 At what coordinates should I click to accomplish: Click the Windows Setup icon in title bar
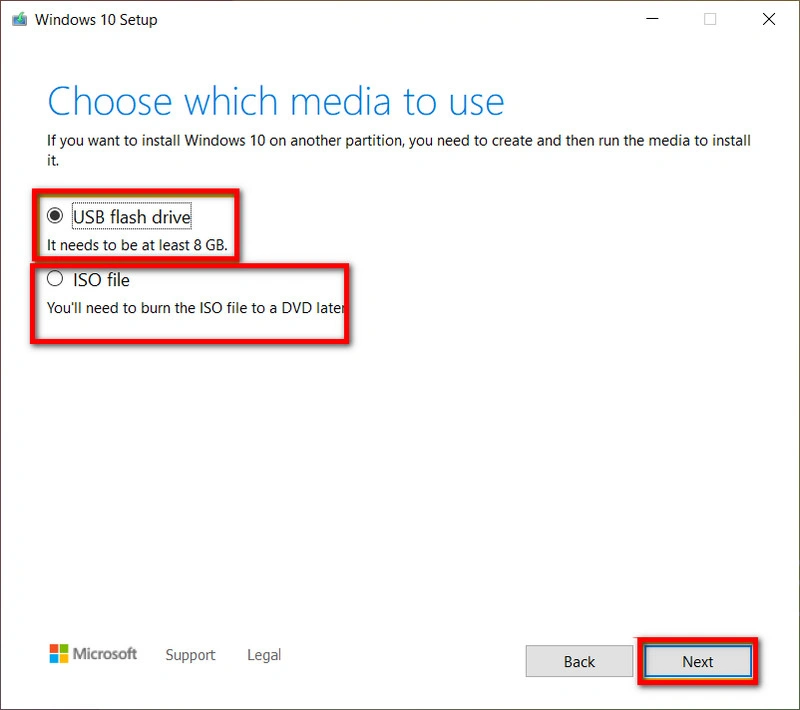pos(18,18)
